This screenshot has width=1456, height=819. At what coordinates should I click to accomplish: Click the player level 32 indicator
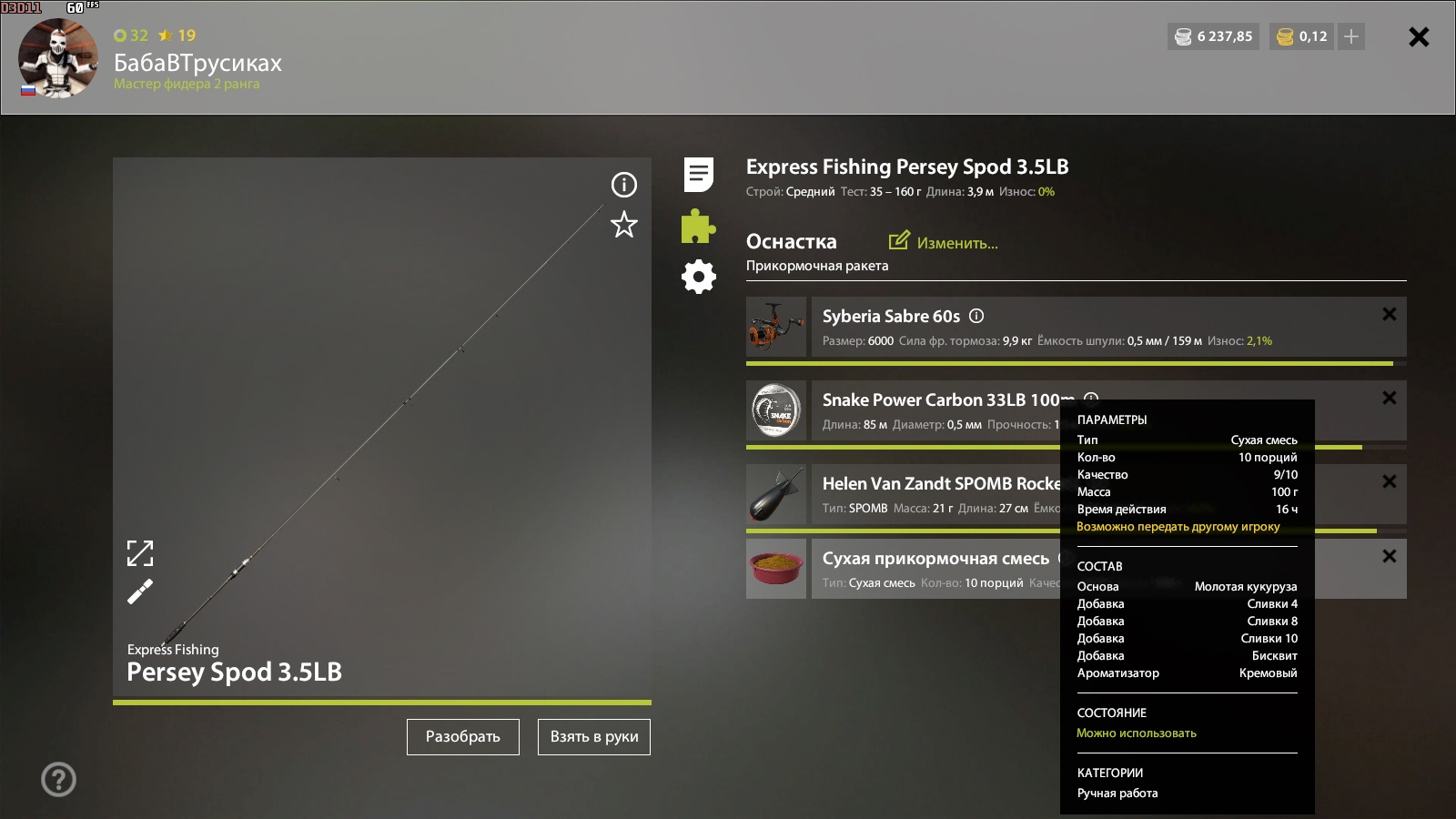pyautogui.click(x=131, y=35)
